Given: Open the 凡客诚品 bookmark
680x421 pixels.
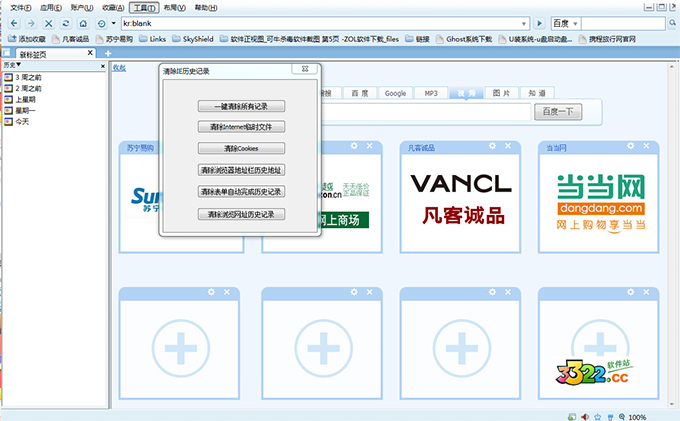Looking at the screenshot, I should pos(71,39).
